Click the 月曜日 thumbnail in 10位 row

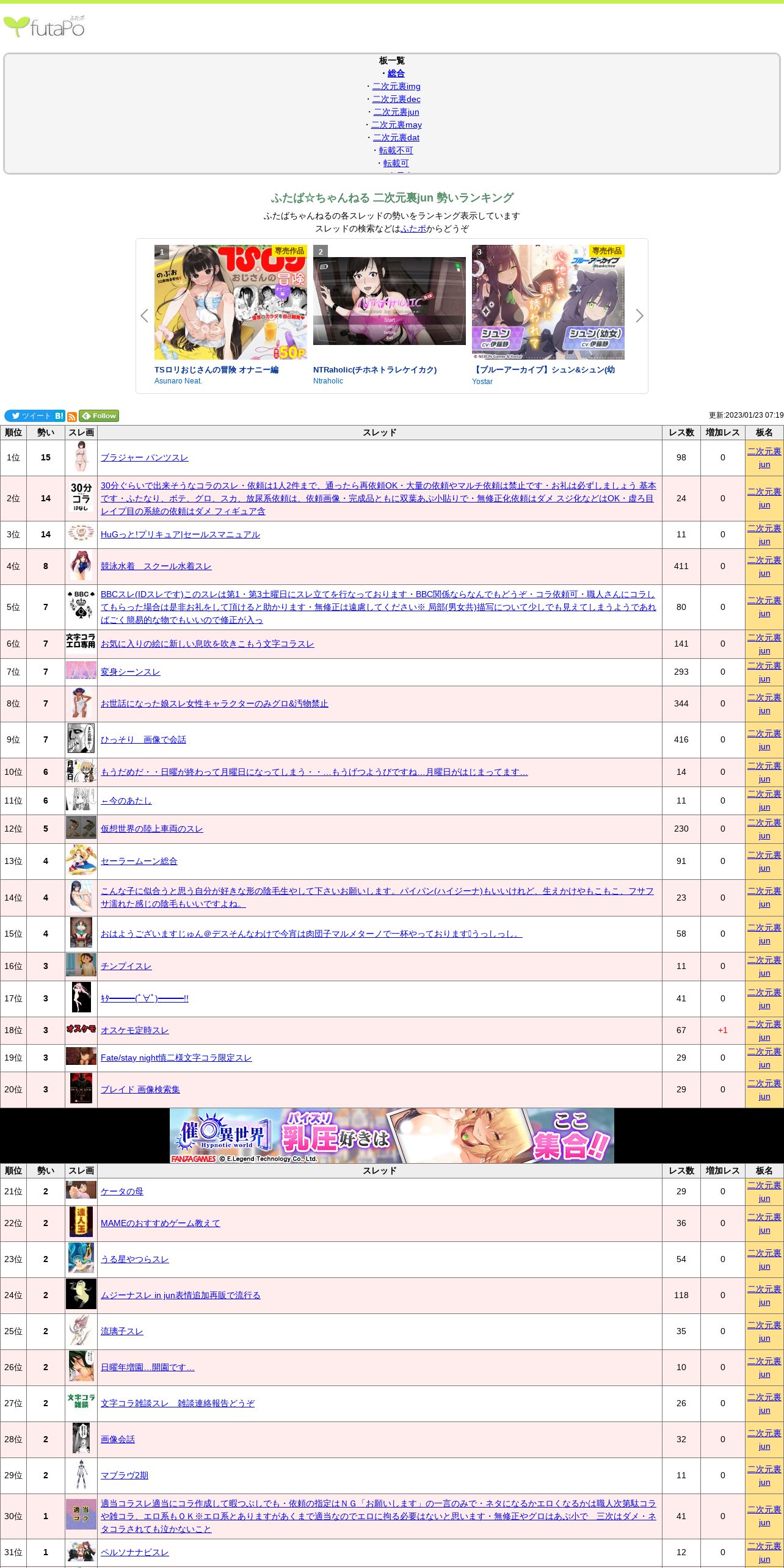[x=81, y=772]
